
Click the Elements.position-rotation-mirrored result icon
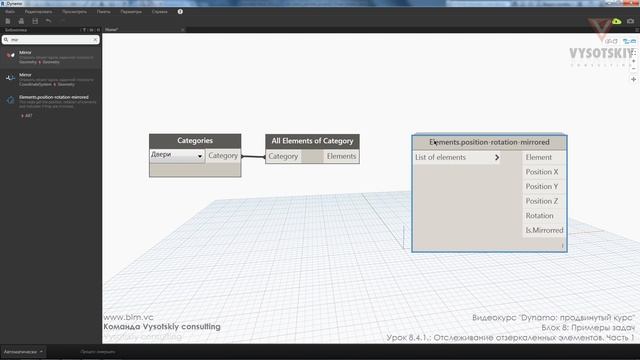(x=10, y=100)
